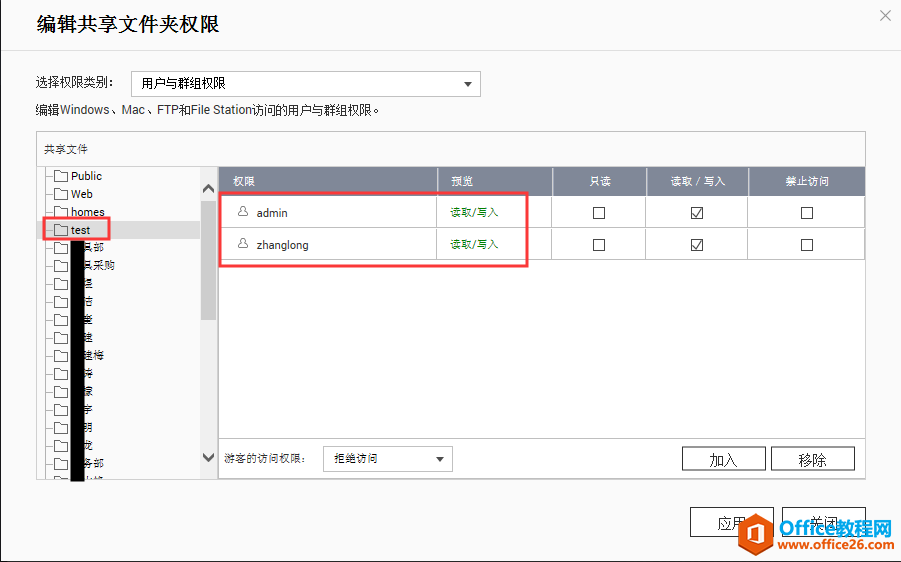Toggle 读取/写入 checkbox for zhanglong
Image resolution: width=901 pixels, height=562 pixels.
(x=697, y=245)
